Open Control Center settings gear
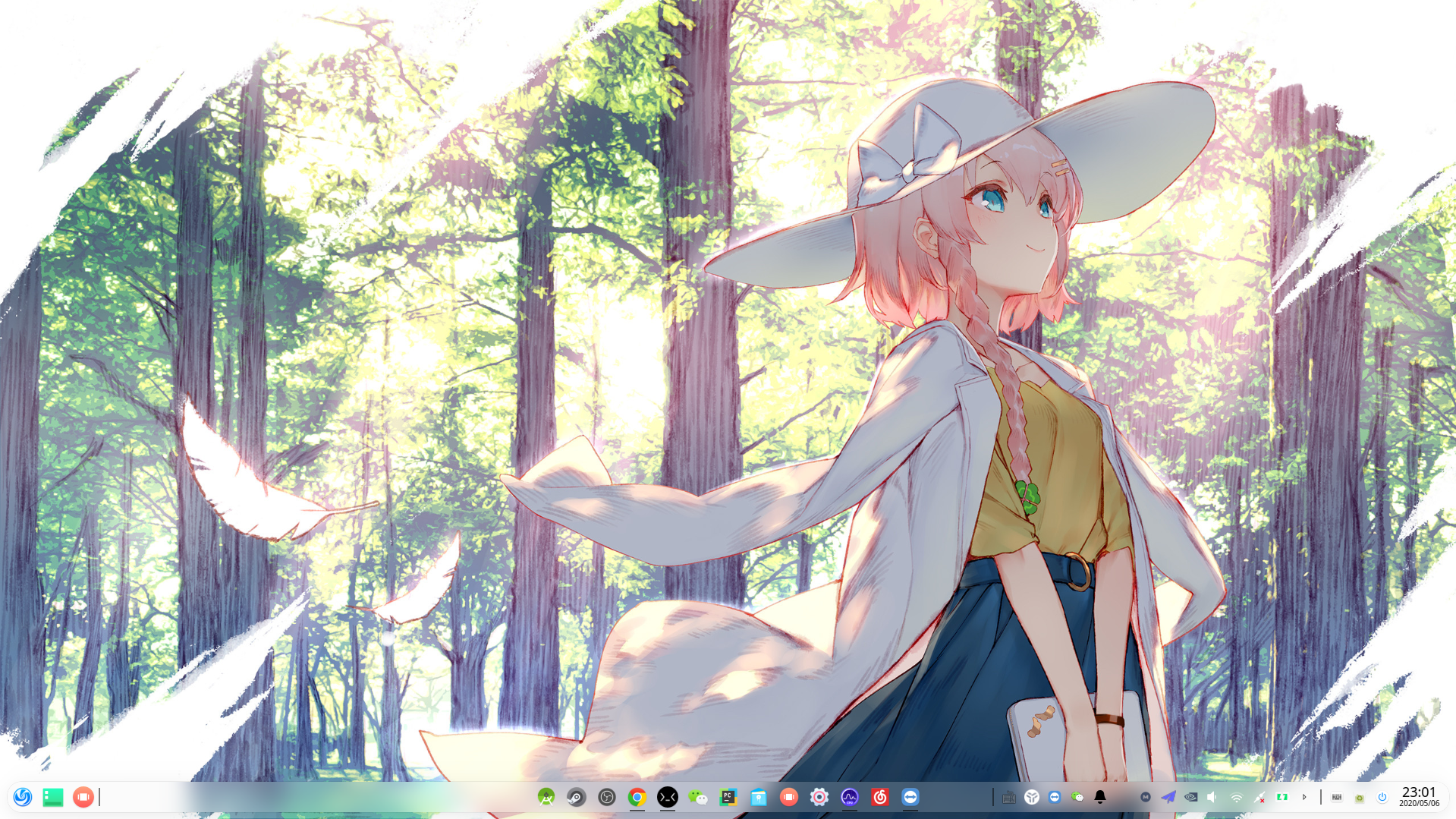 819,797
